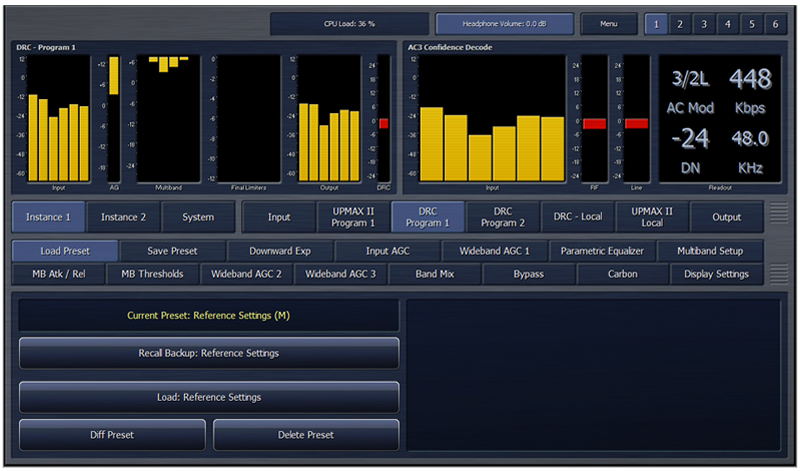The image size is (800, 471).
Task: Open the System tab
Action: pyautogui.click(x=198, y=217)
